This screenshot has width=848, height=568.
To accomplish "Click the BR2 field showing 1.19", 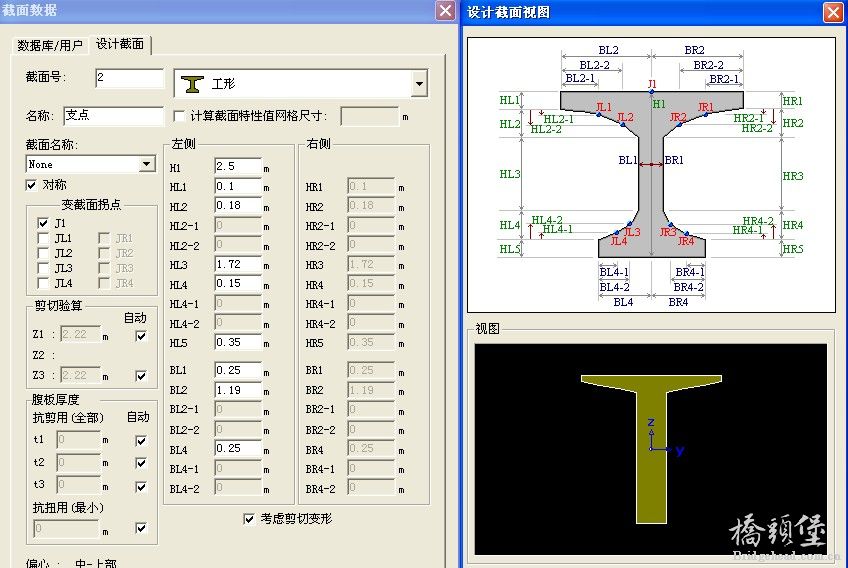I will (371, 391).
